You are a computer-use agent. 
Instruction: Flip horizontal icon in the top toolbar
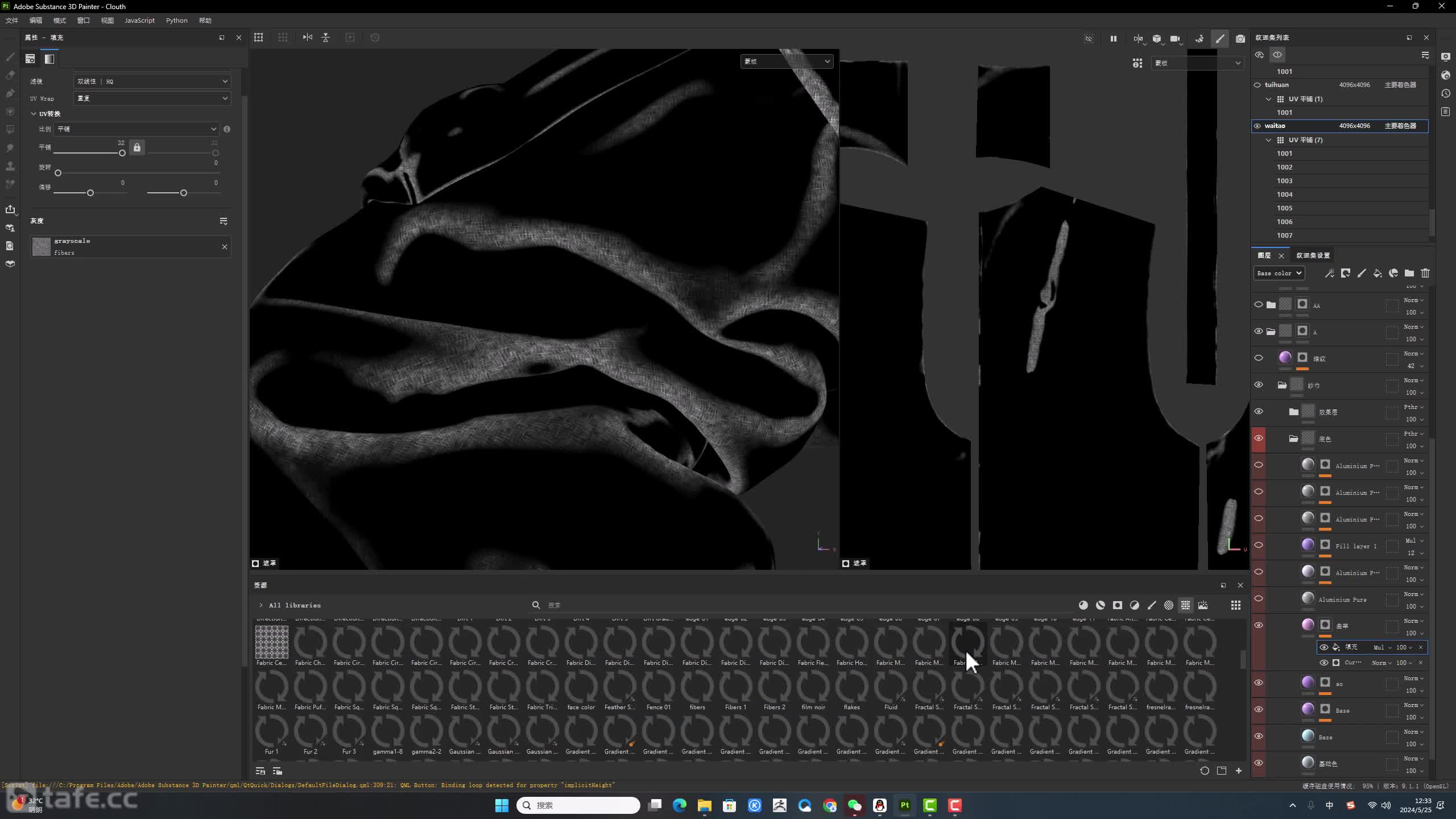click(x=308, y=38)
